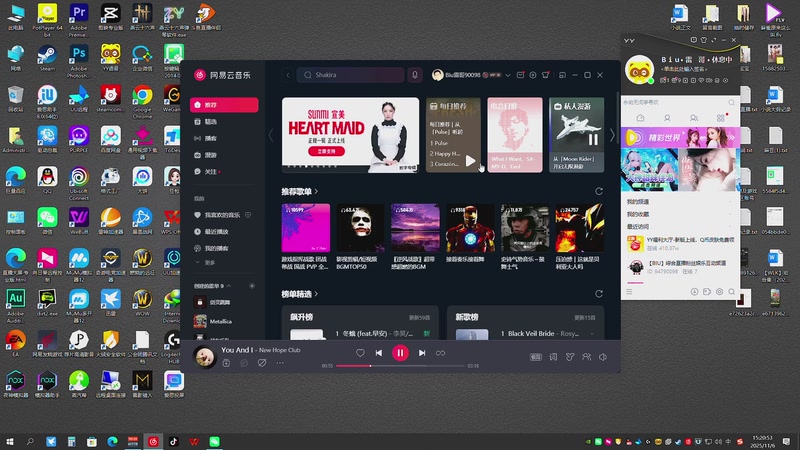Click the song title You And I
Screen dimensions: 800x450
pos(237,350)
